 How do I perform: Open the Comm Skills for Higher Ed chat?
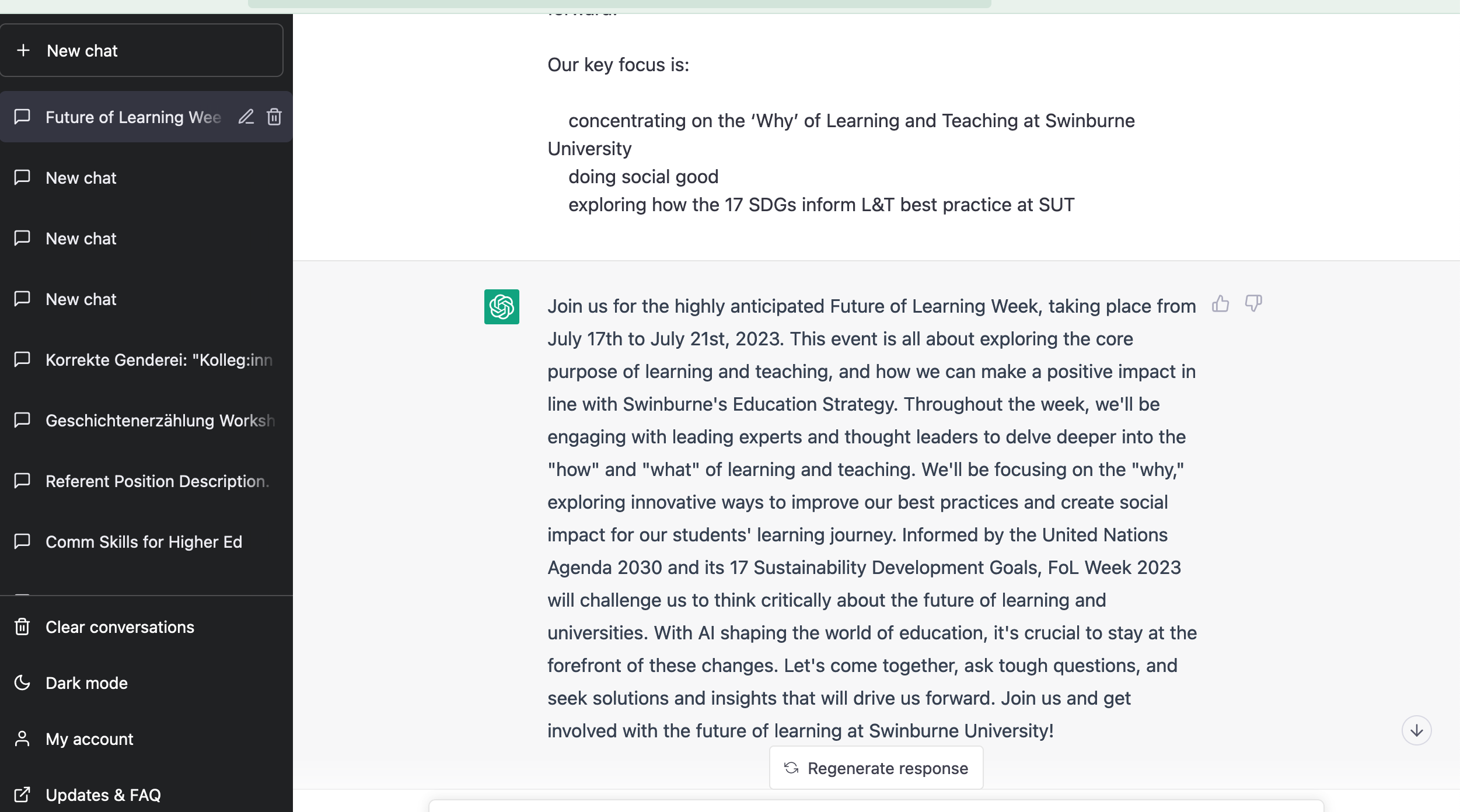(144, 542)
